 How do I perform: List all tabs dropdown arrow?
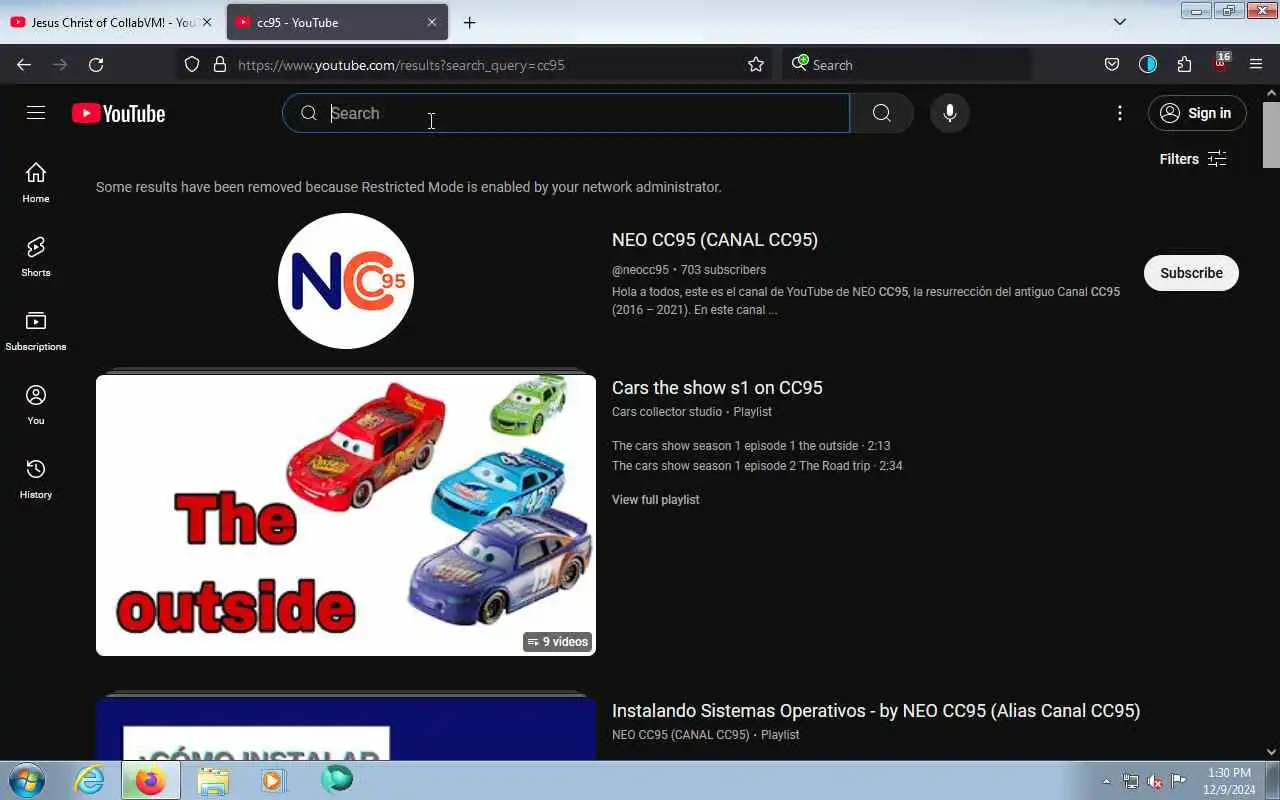(x=1120, y=22)
